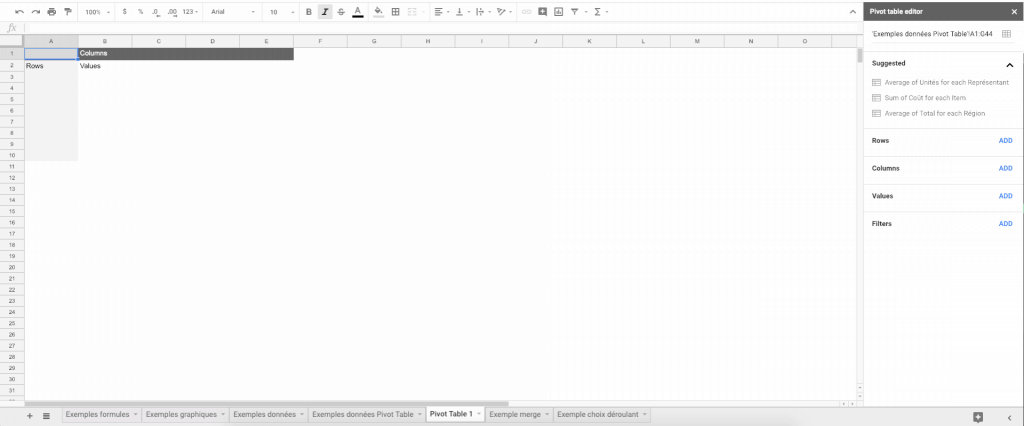Toggle italic formatting
The image size is (1024, 426).
(325, 12)
